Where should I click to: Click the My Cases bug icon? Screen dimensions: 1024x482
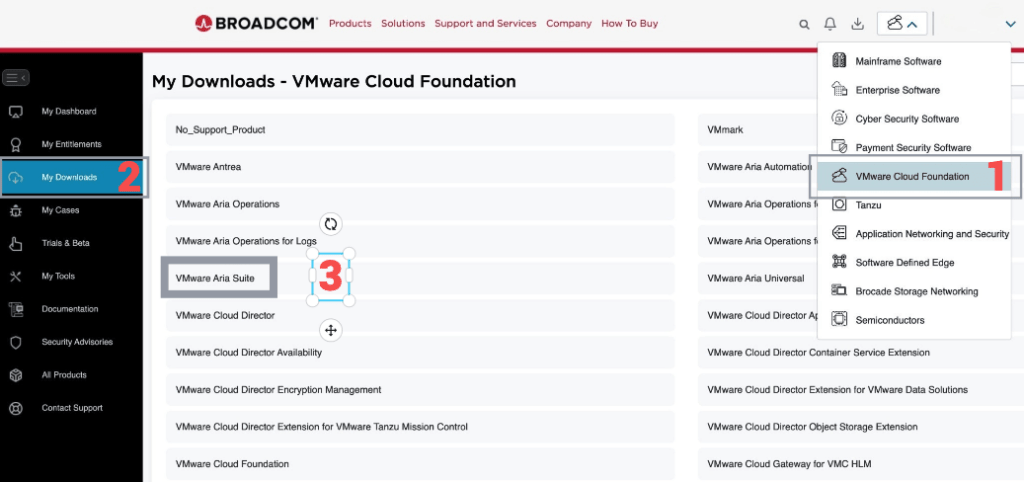tap(16, 210)
